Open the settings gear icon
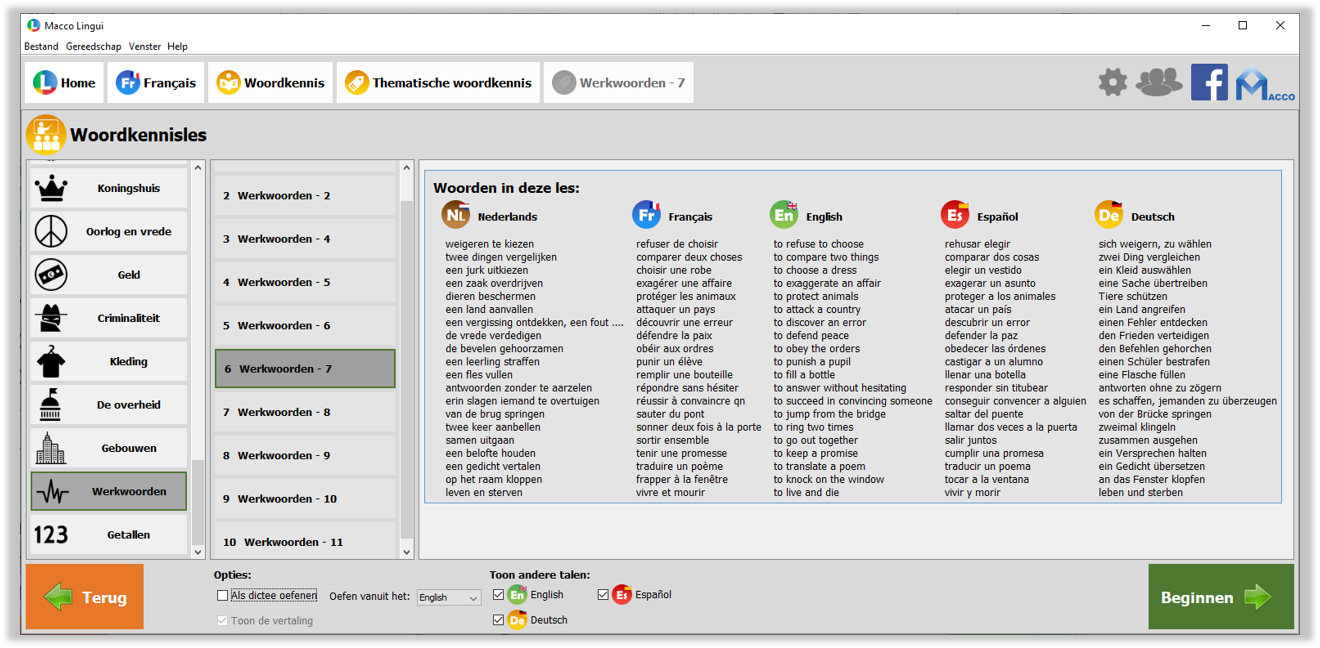The width and height of the screenshot is (1320, 648). tap(1112, 82)
